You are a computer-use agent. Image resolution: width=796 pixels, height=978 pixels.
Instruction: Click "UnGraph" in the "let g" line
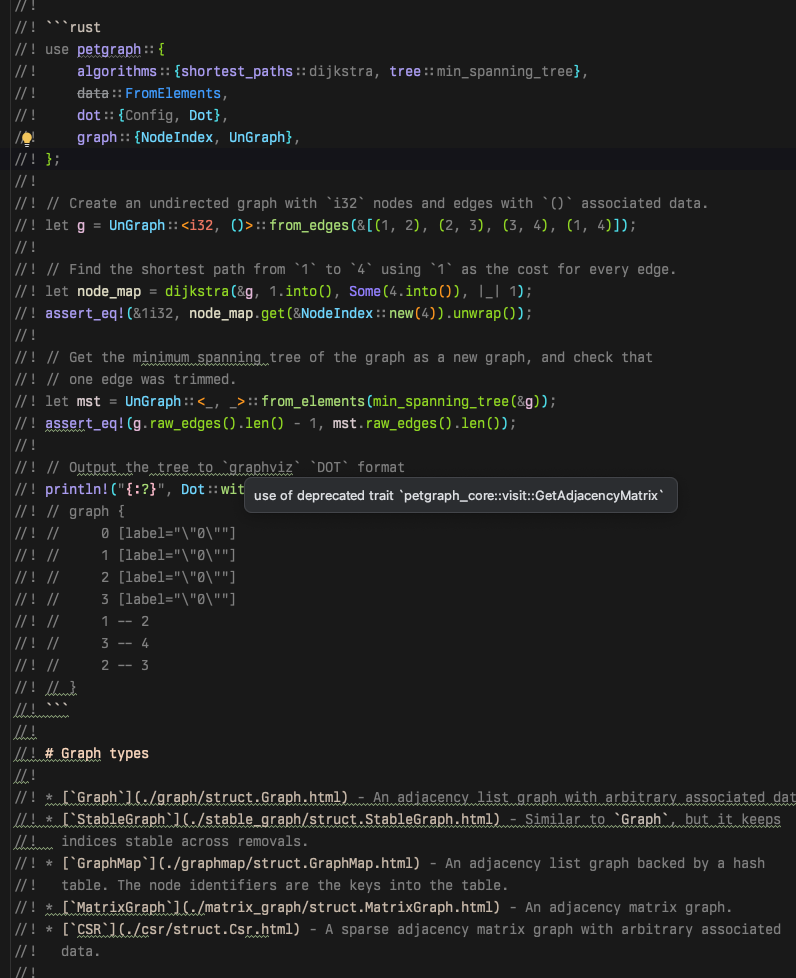(137, 225)
